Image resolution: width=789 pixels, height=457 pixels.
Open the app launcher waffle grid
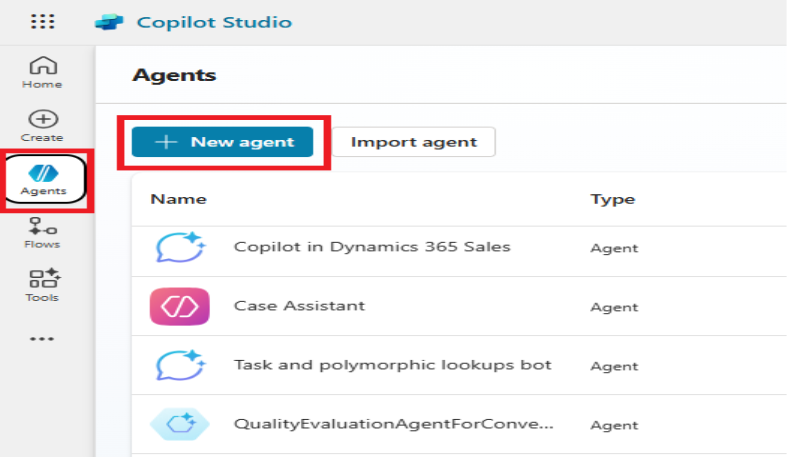tap(43, 21)
